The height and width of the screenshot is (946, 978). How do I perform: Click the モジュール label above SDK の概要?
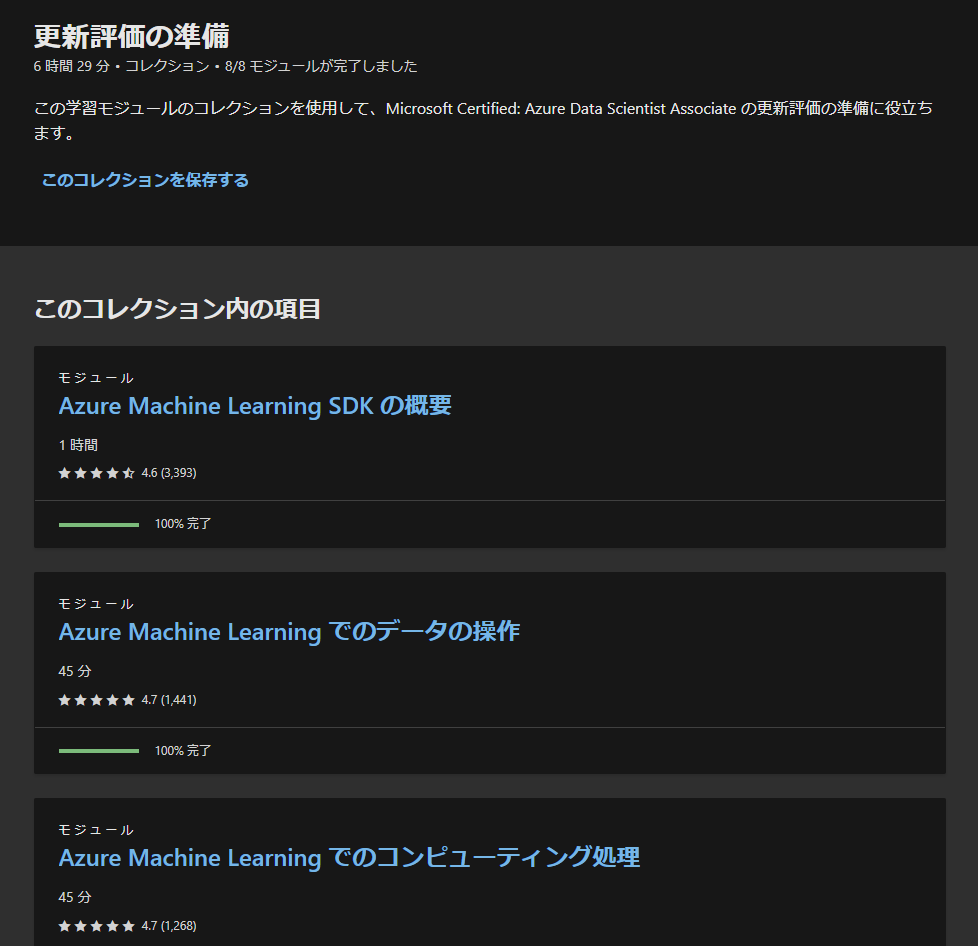(96, 378)
